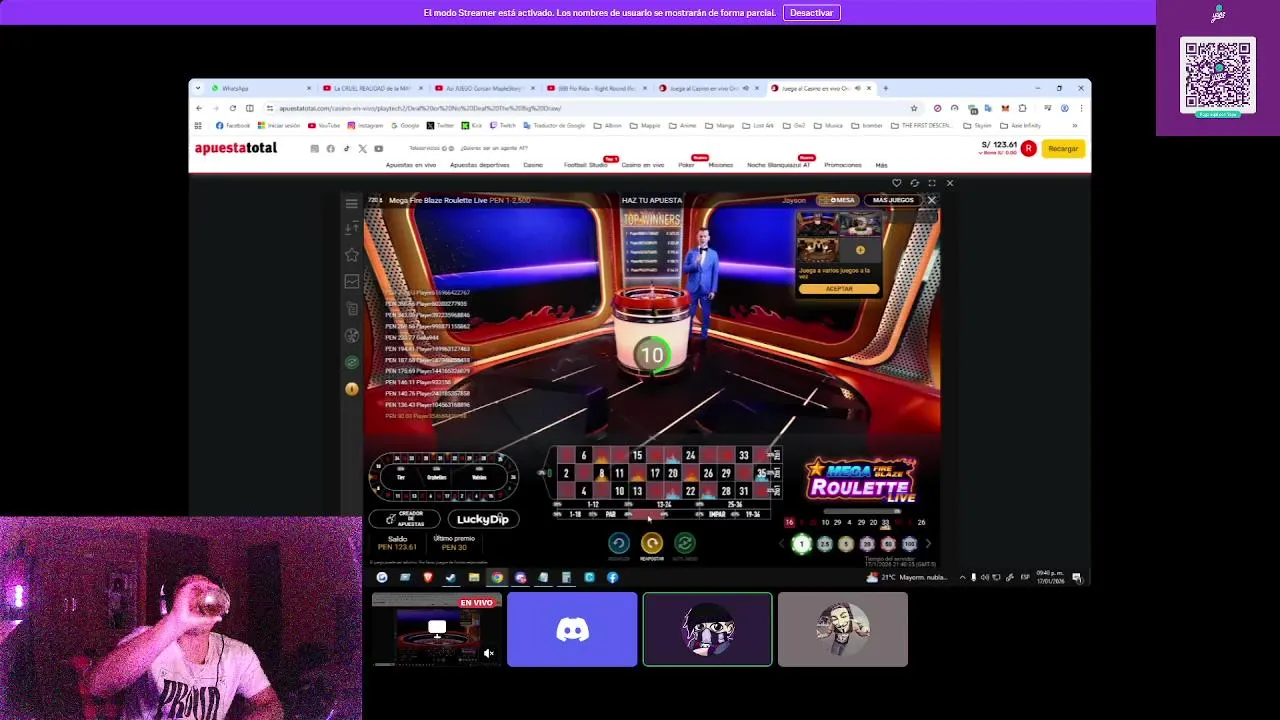Open the Promociones menu item
Screen dimensions: 1280x720
(843, 165)
